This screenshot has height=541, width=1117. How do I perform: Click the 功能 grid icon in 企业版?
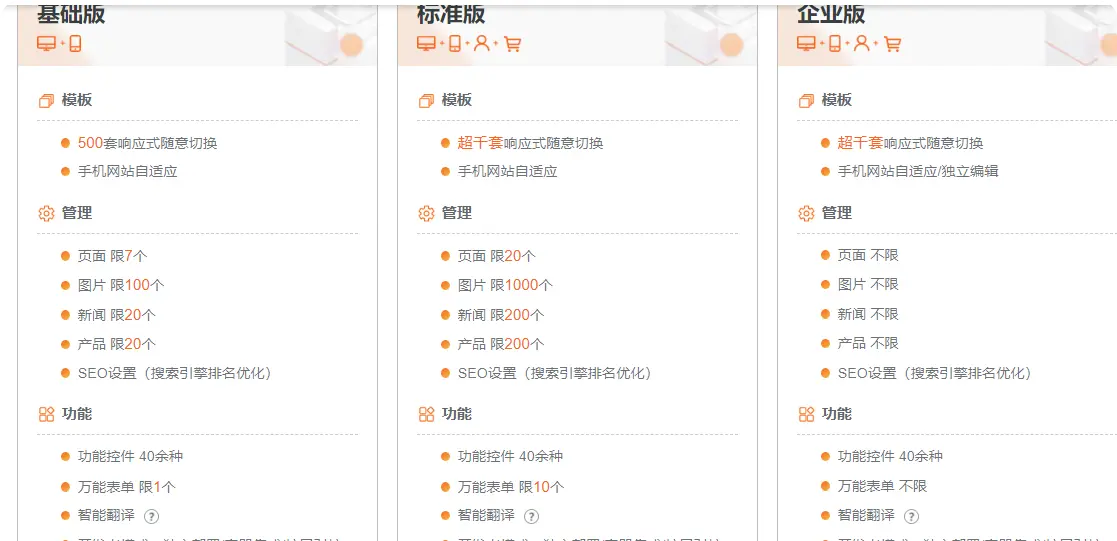point(806,414)
